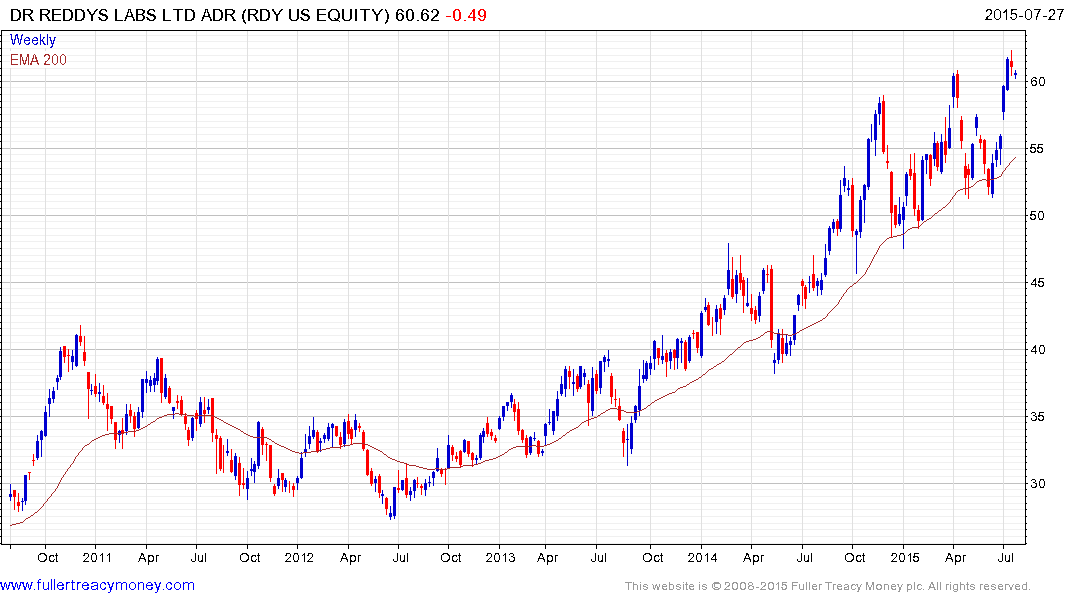The width and height of the screenshot is (1075, 600).
Task: Click the 2014 year label on time axis
Action: point(703,557)
